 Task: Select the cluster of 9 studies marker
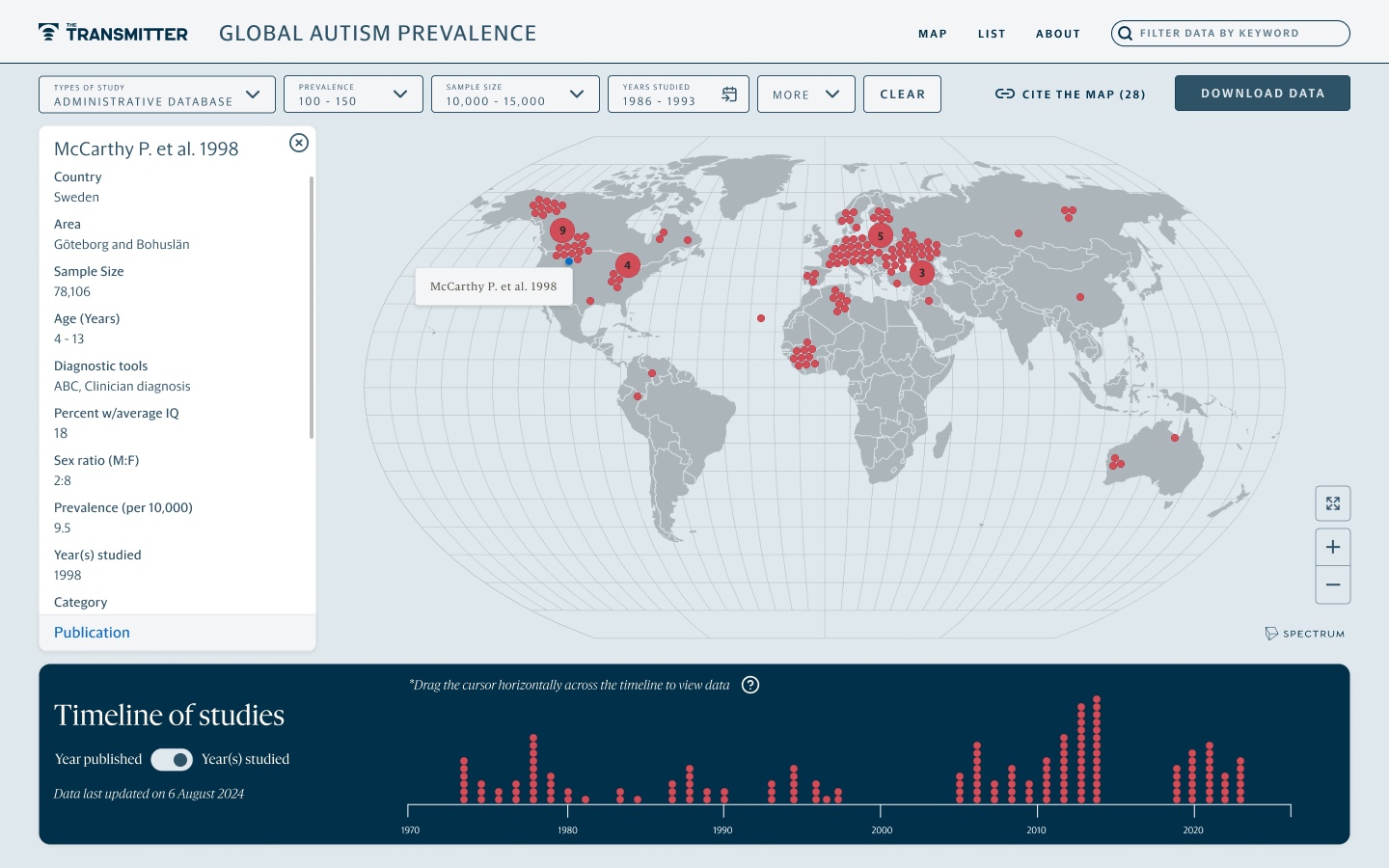[x=562, y=231]
